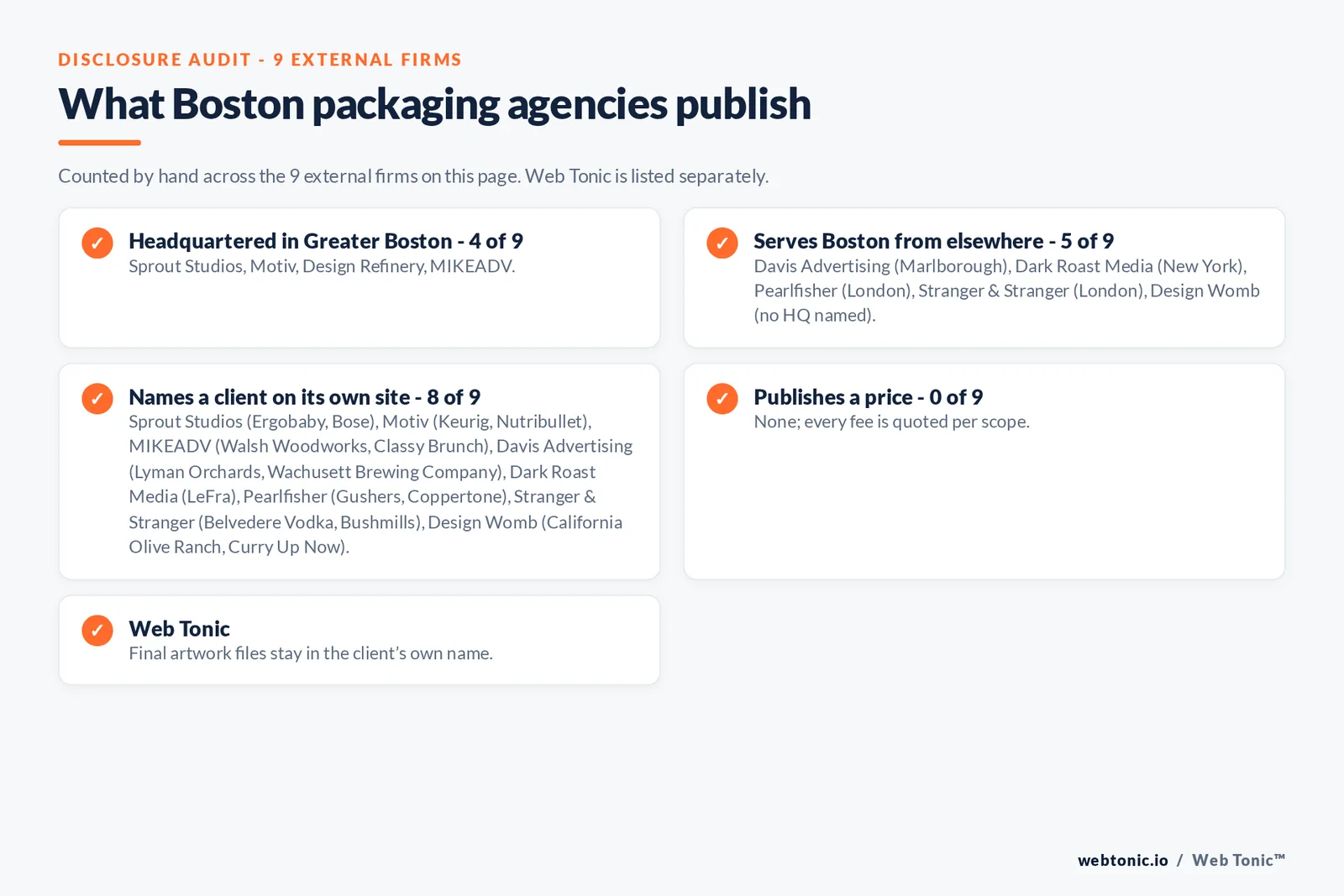The image size is (1344, 896).
Task: Click the line 'Sprout Studios, Motiv, Design Refinery, MIKEADV.'
Action: pos(322,266)
